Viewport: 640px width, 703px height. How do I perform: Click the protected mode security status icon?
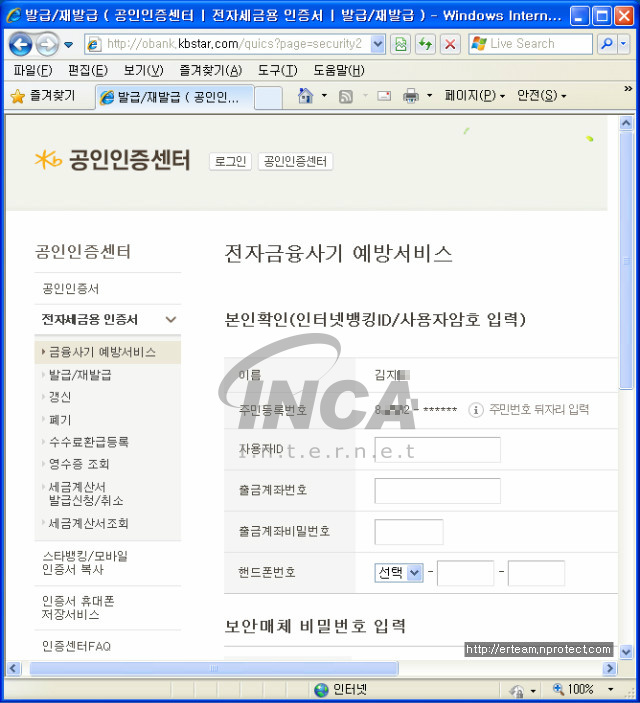point(516,690)
